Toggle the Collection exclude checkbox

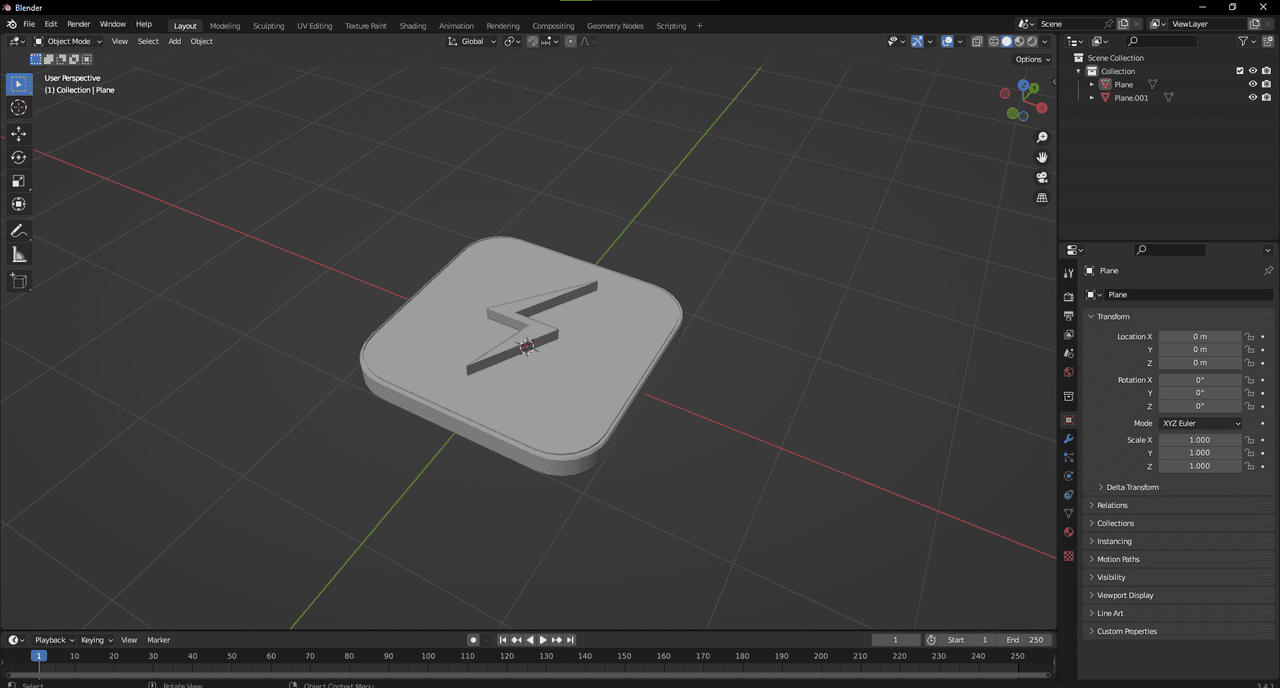point(1240,71)
